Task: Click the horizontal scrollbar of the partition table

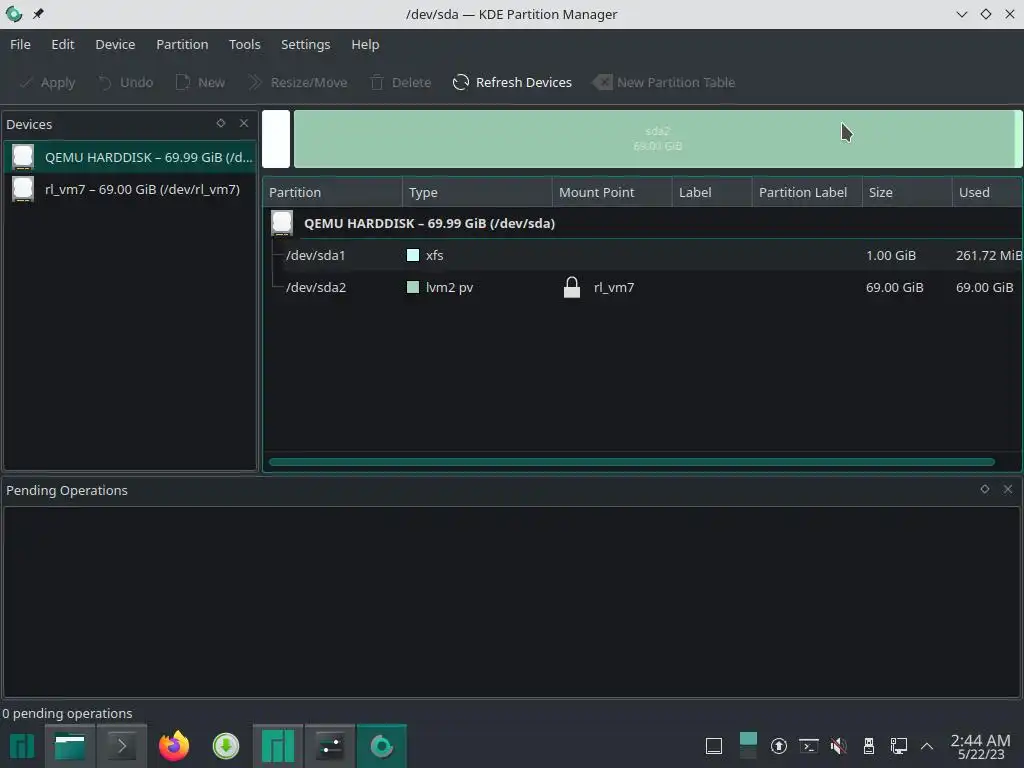Action: 632,462
